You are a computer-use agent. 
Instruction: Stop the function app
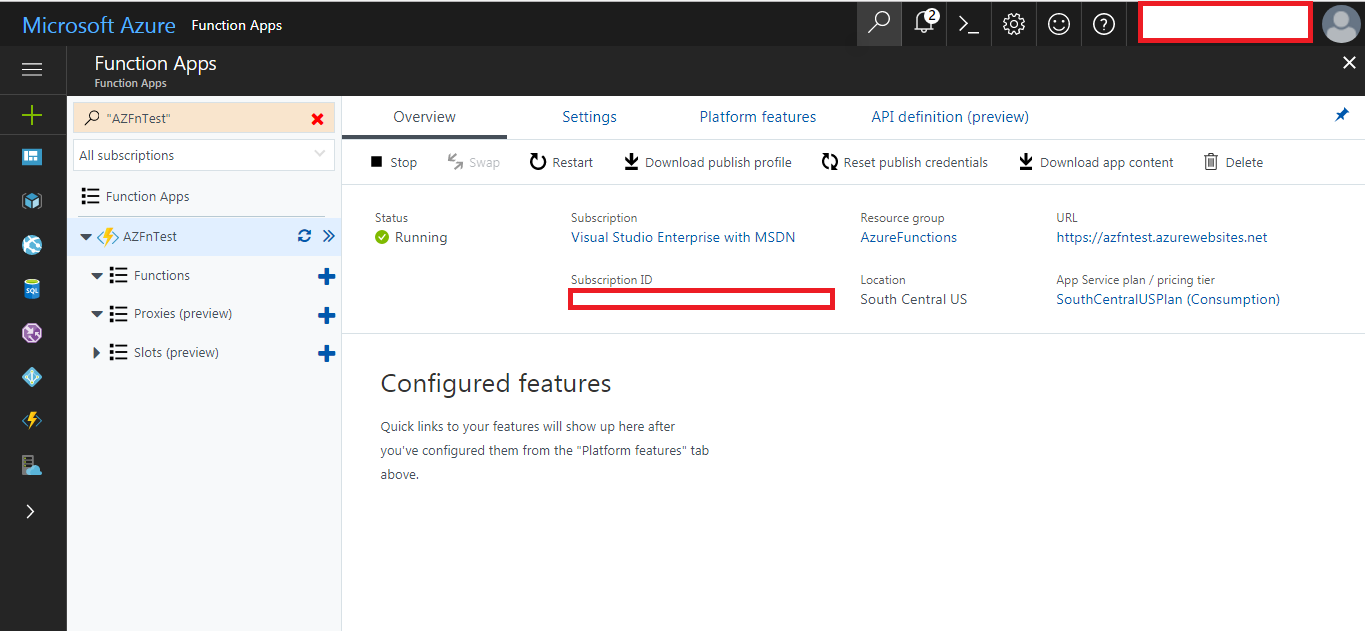tap(393, 162)
